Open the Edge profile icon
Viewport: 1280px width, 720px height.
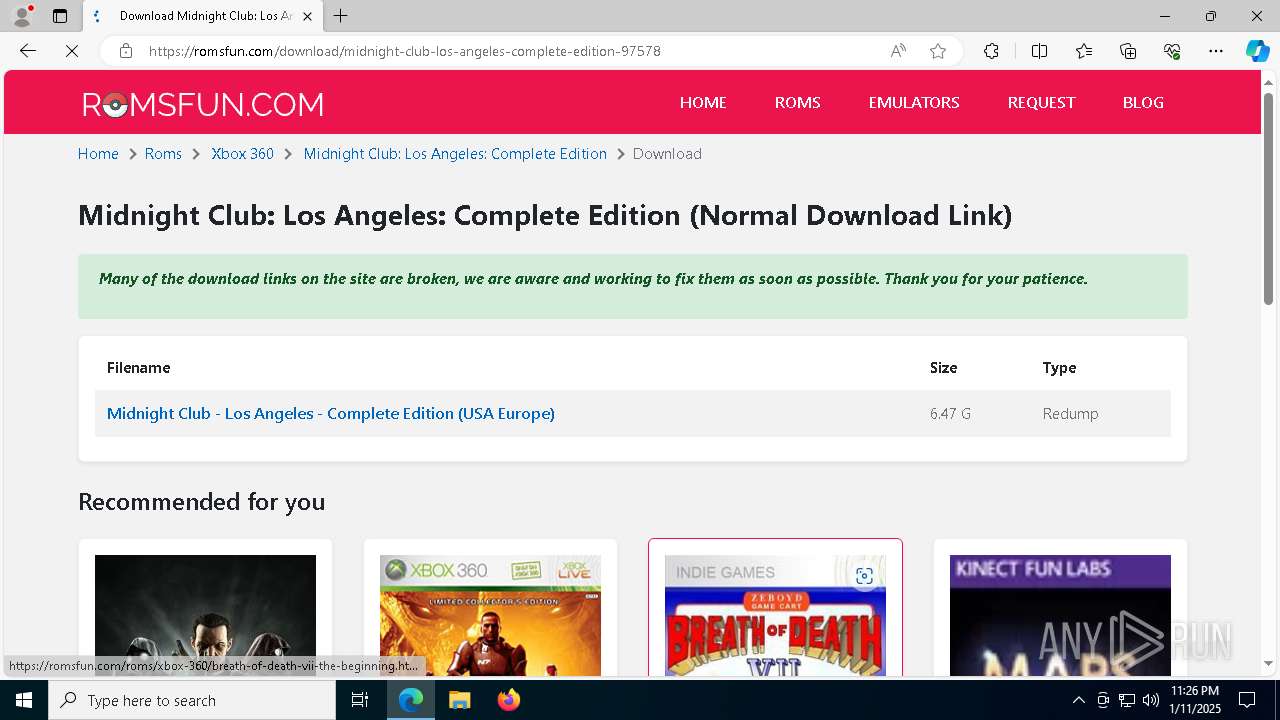point(21,16)
